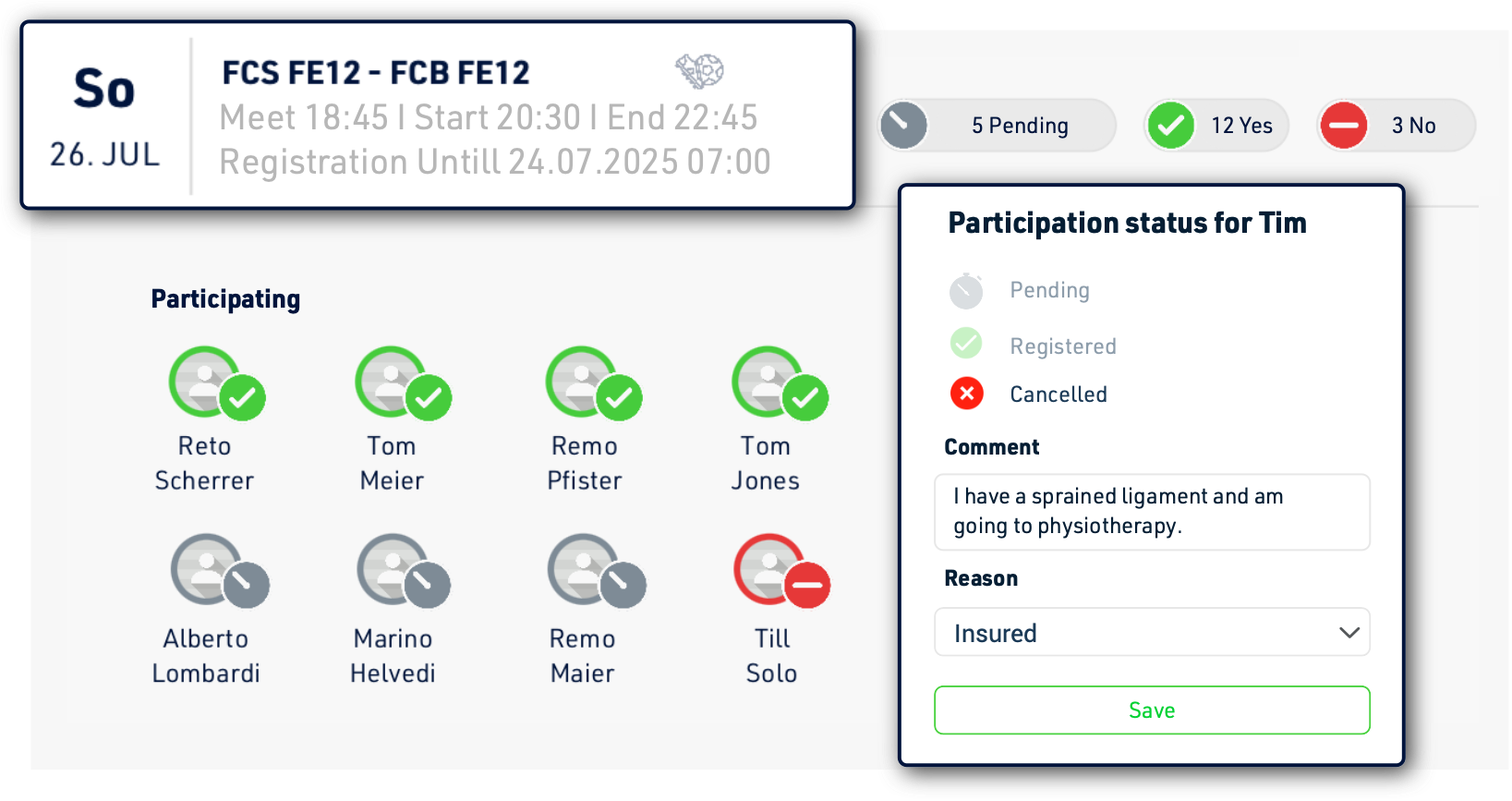Filter by 5 Pending participants

(997, 126)
